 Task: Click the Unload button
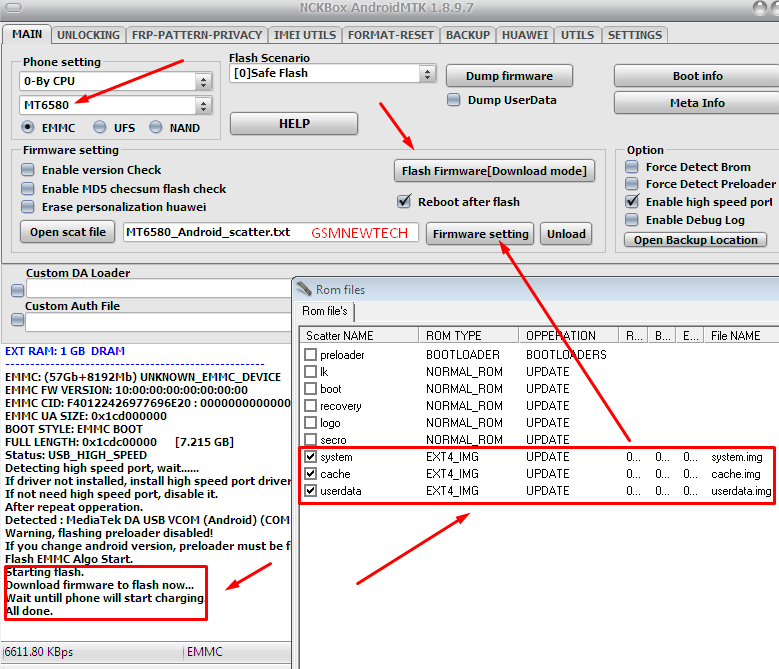tap(566, 233)
